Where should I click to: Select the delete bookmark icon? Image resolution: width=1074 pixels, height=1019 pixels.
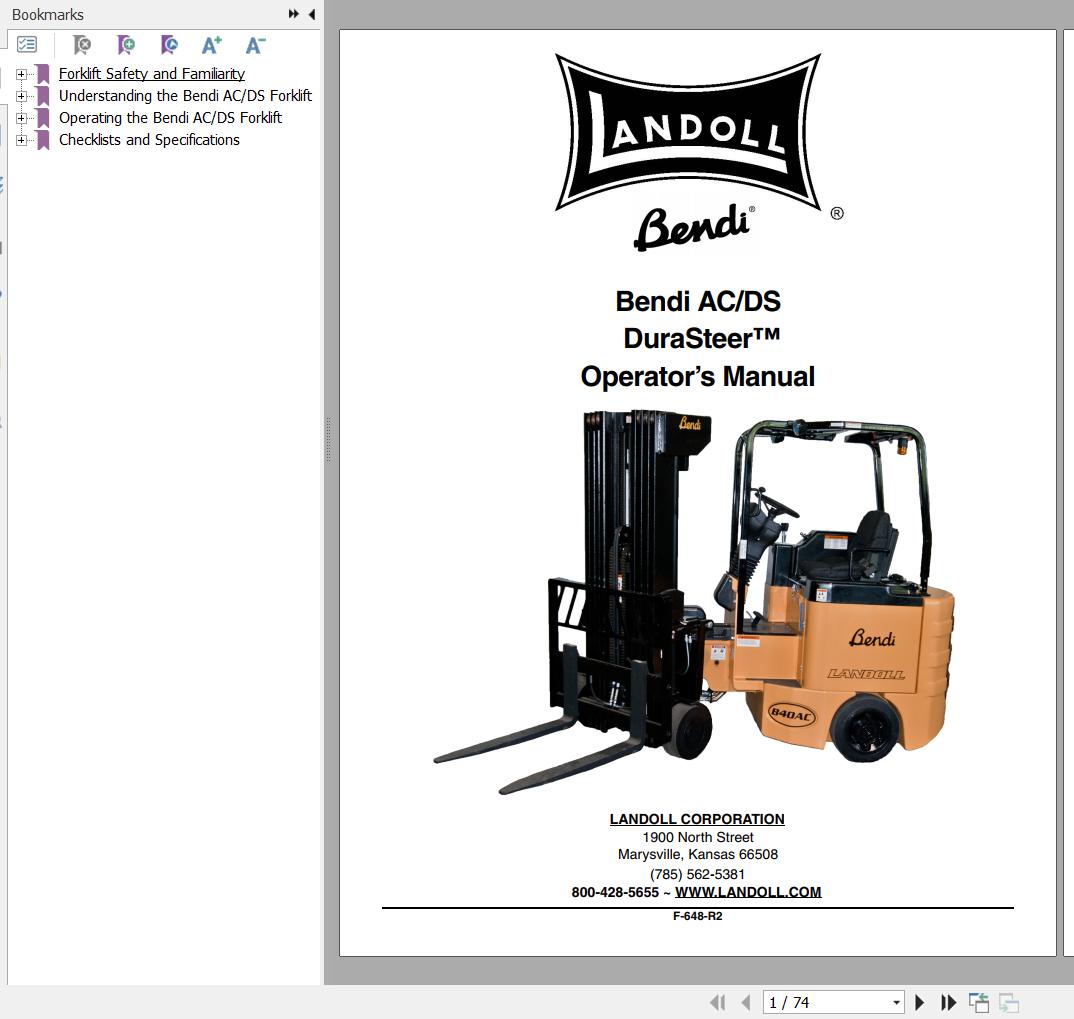82,45
